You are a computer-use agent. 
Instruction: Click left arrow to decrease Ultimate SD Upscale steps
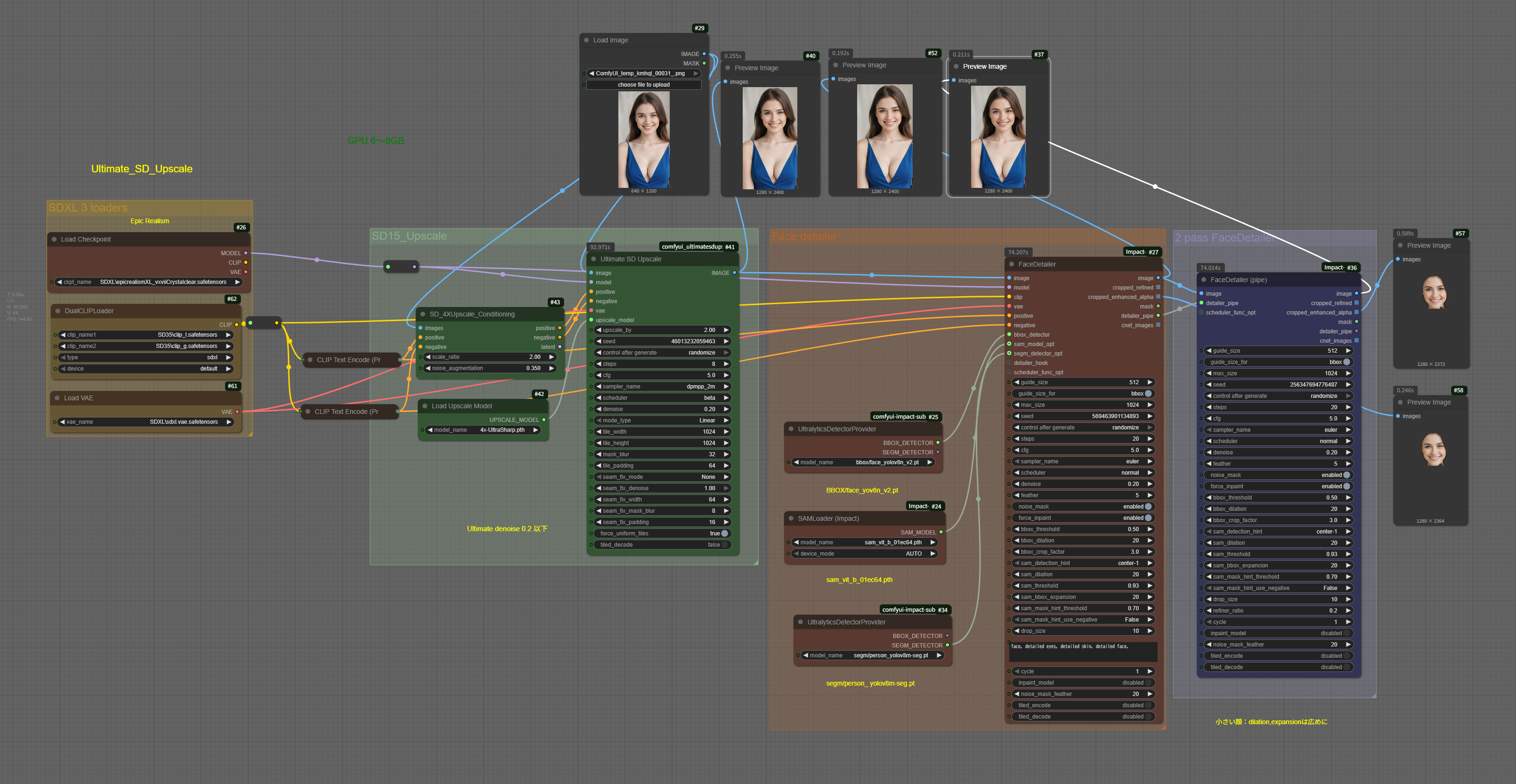click(599, 364)
